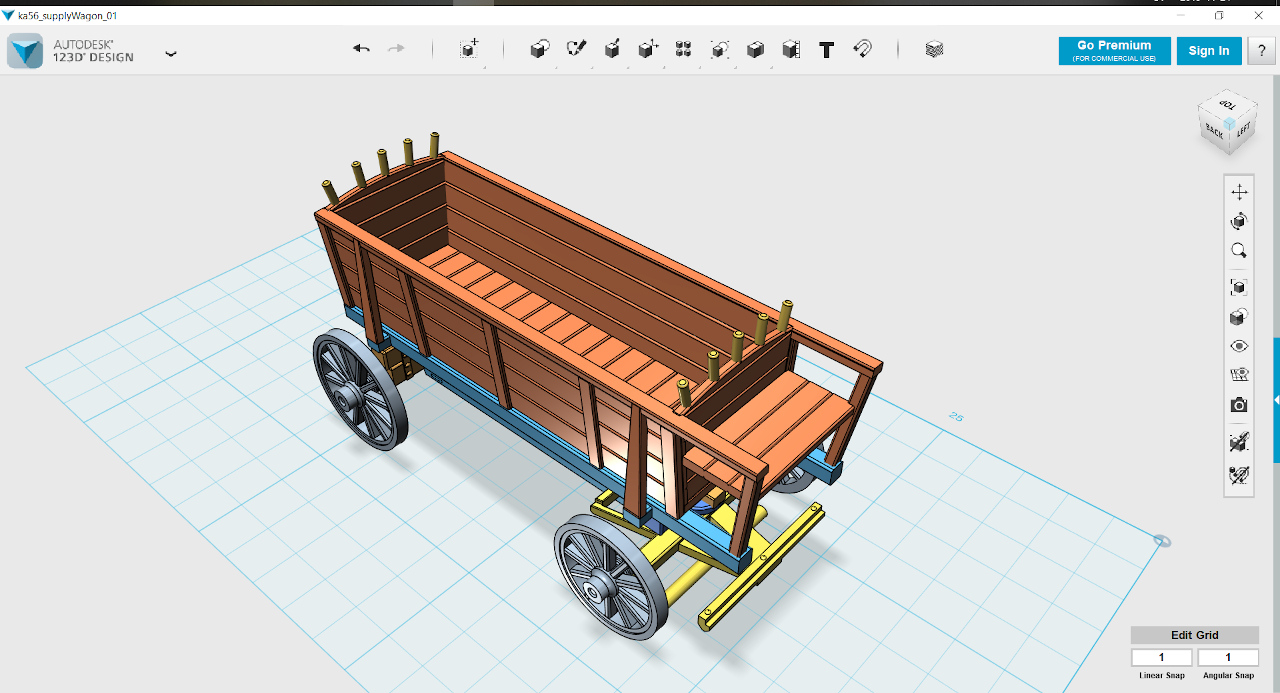Activate the Snap magnet tool

[x=863, y=49]
